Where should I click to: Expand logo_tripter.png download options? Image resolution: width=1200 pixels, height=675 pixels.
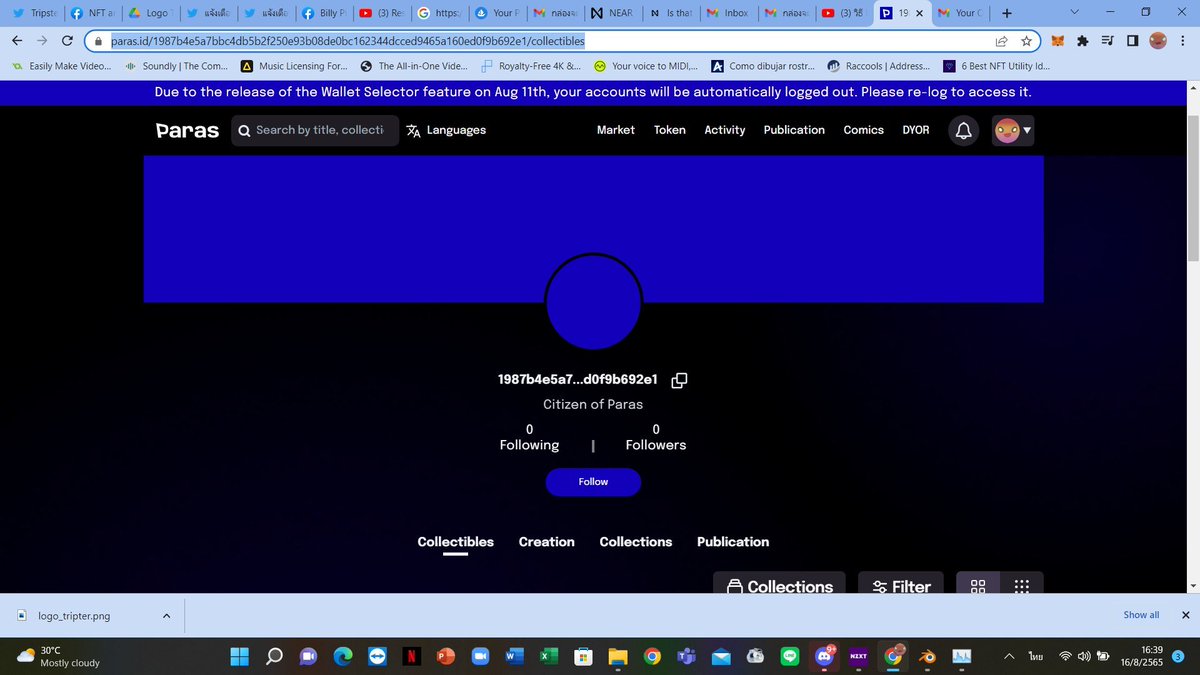167,615
